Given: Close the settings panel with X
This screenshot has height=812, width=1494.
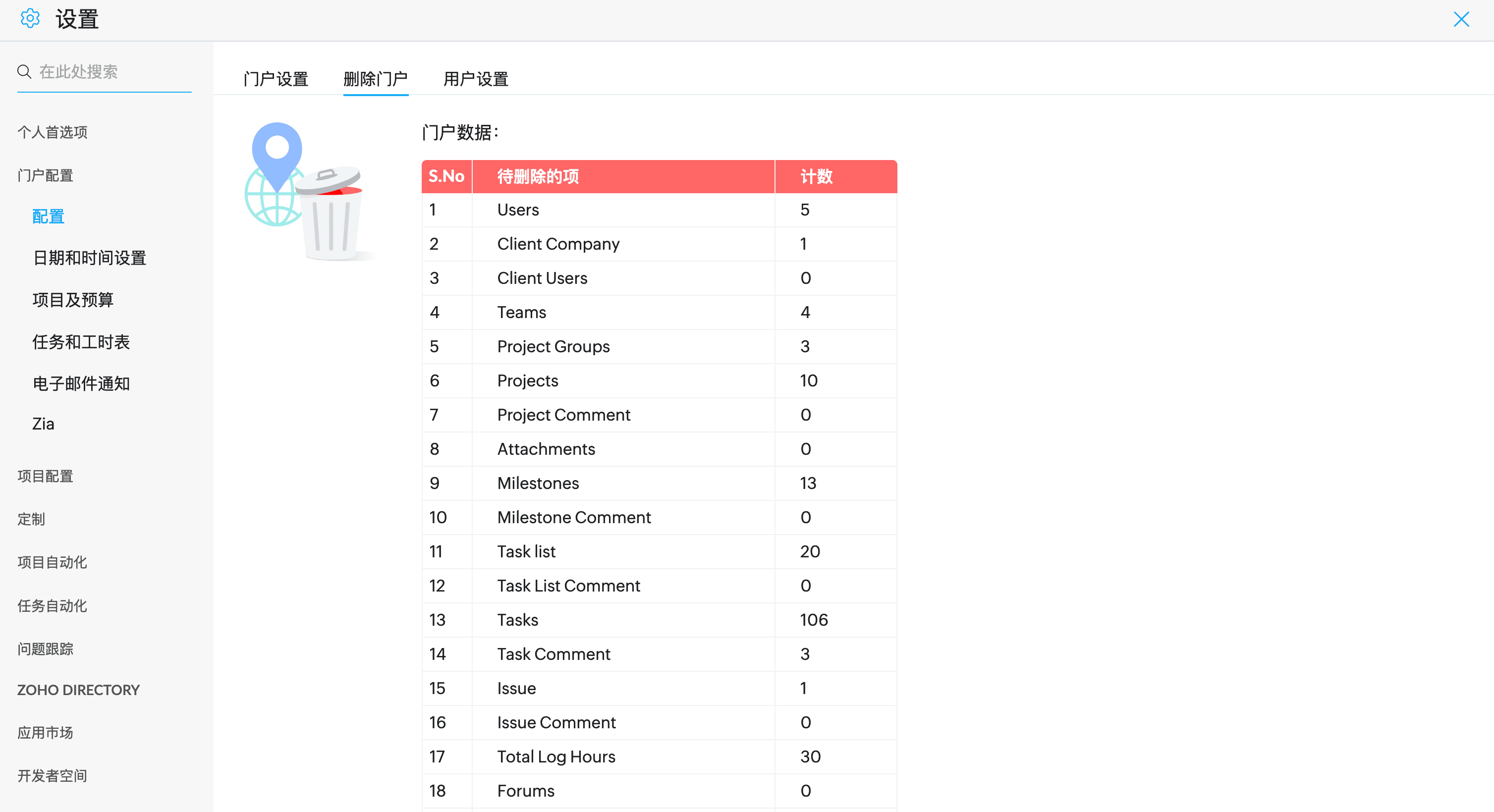Looking at the screenshot, I should 1461,19.
